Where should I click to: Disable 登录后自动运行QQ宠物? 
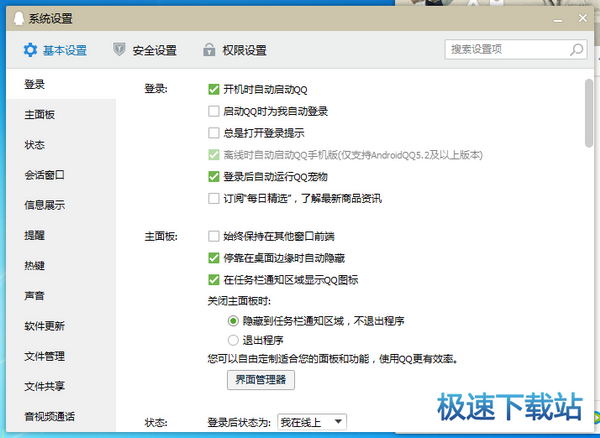click(x=214, y=177)
